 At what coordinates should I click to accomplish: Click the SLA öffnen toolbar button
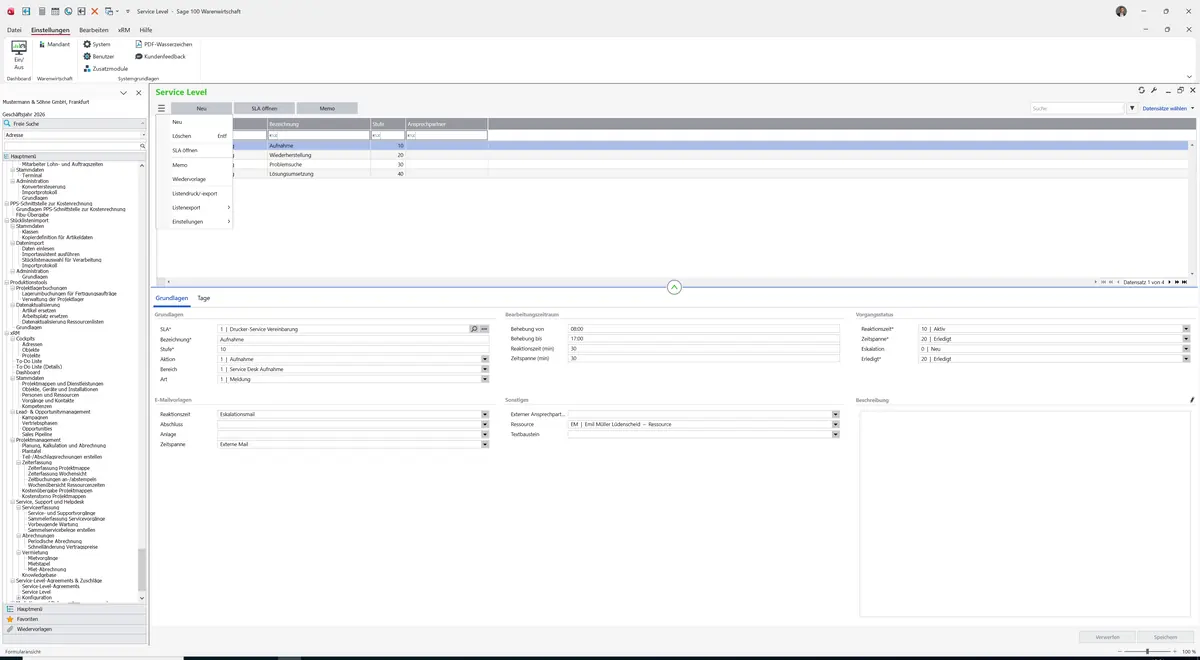264,108
